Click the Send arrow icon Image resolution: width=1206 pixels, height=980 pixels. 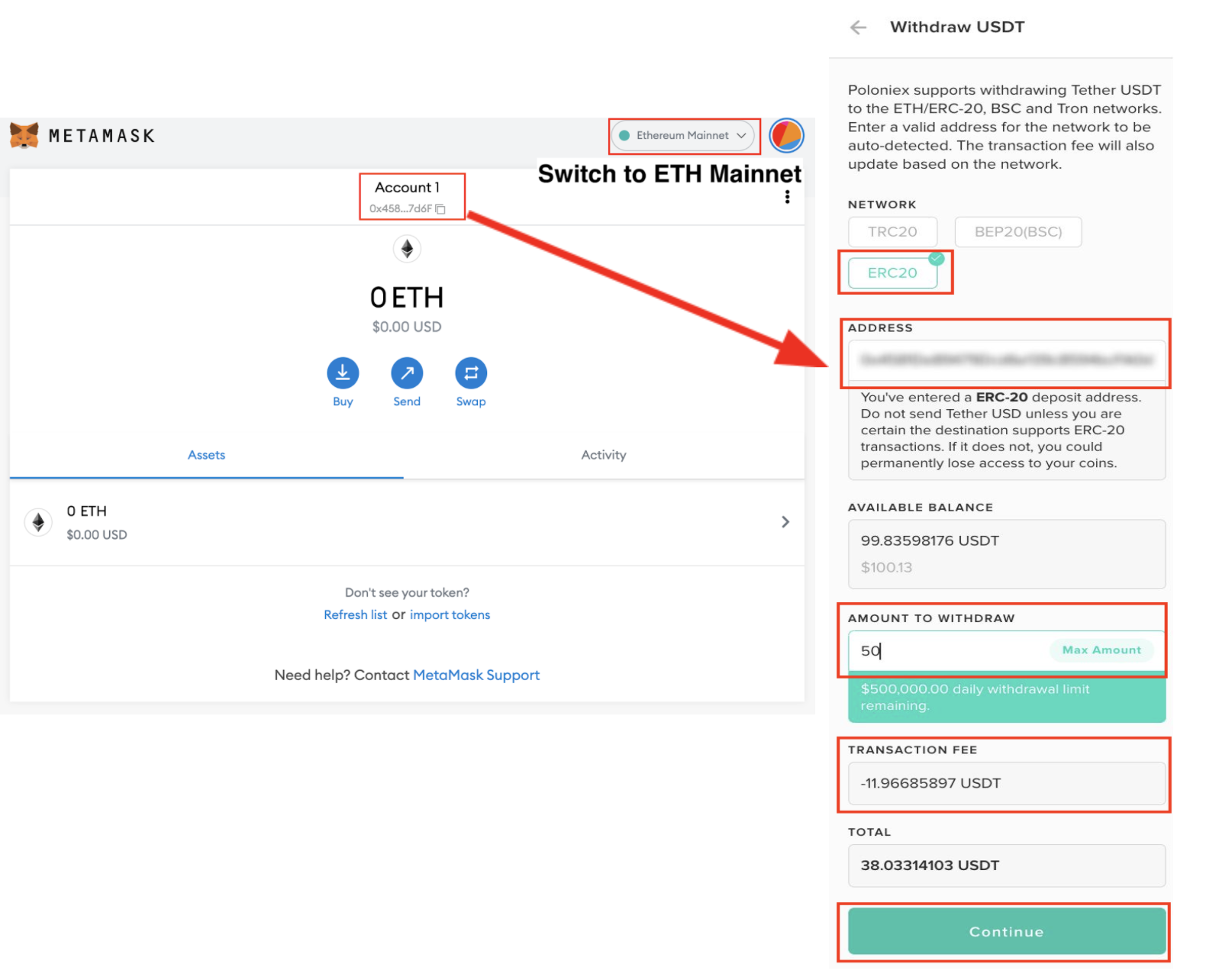[x=407, y=373]
